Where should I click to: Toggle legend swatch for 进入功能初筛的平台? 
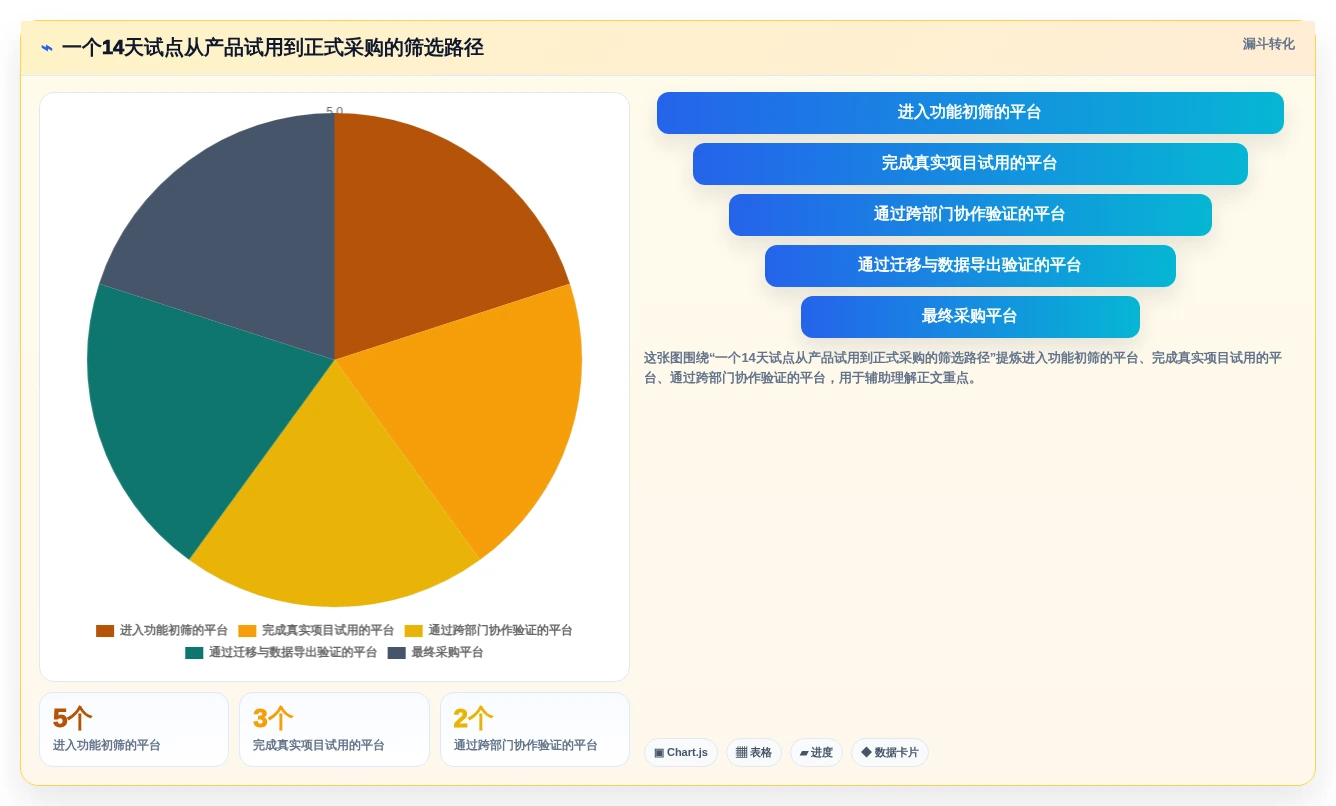[x=105, y=631]
